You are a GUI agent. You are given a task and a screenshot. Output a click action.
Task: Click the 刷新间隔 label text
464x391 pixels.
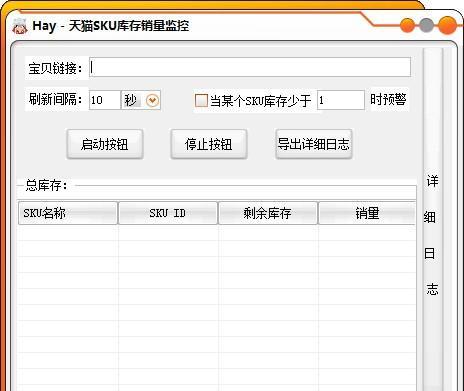[x=55, y=99]
